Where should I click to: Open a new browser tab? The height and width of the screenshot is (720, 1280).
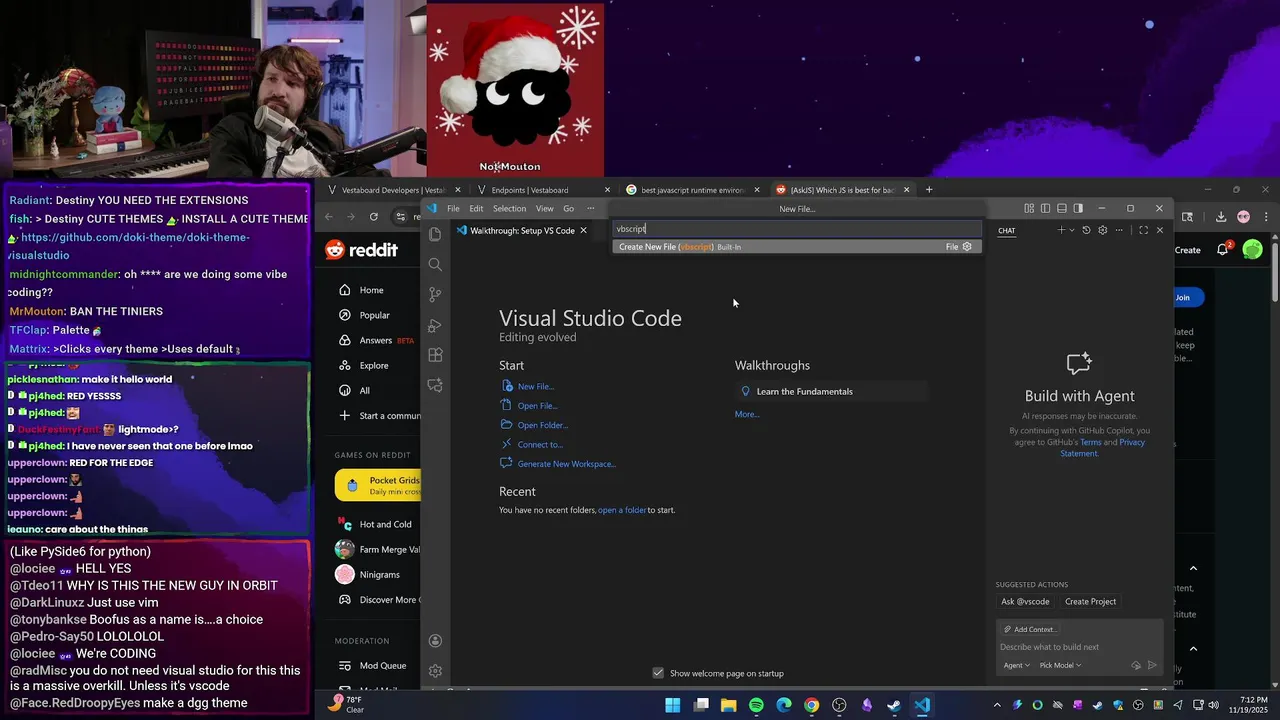(929, 190)
